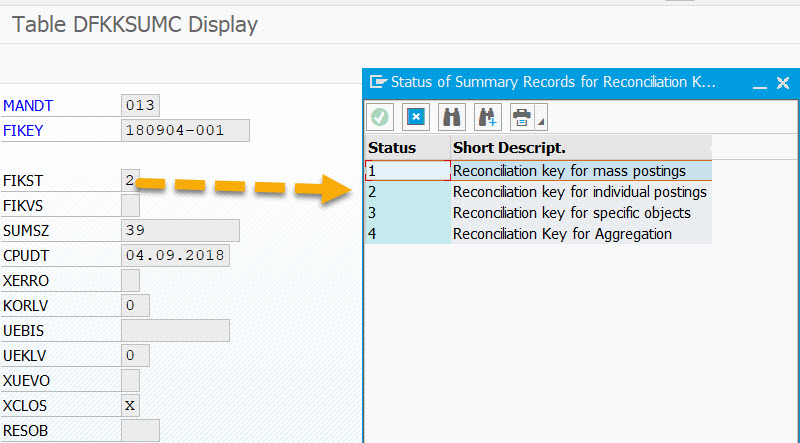Select Reconciliation key for individual postings
This screenshot has width=800, height=443.
[x=579, y=192]
